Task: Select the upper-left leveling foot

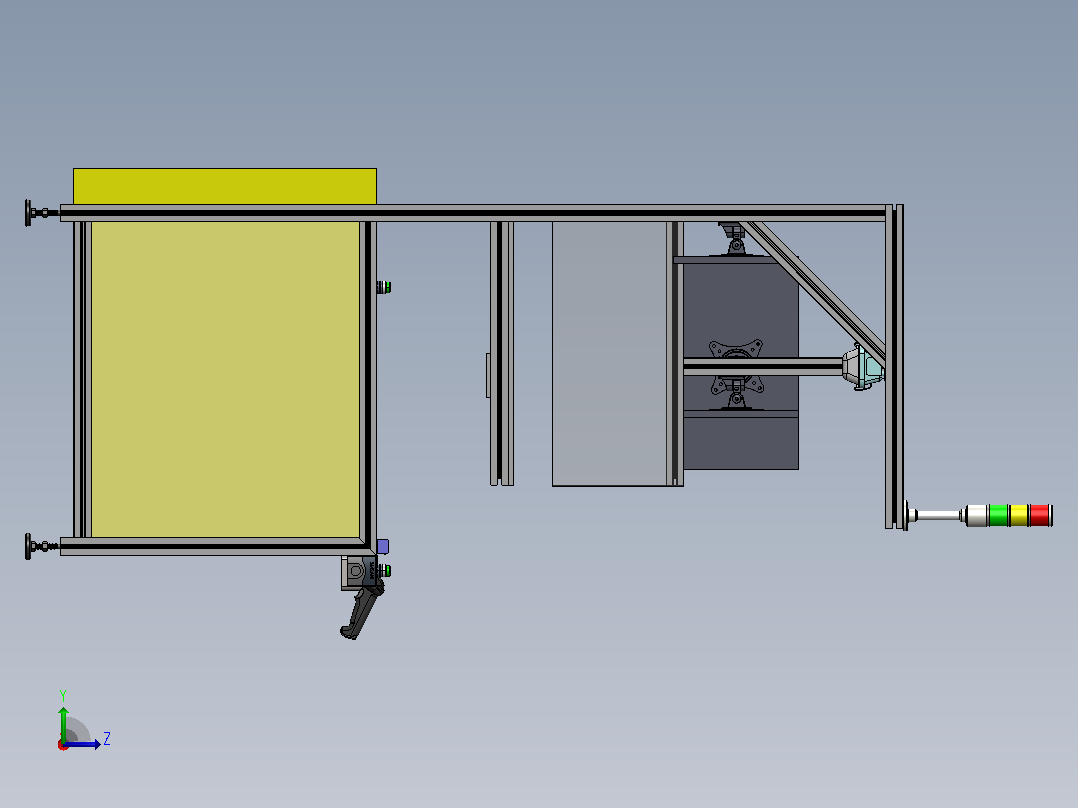Action: coord(41,212)
